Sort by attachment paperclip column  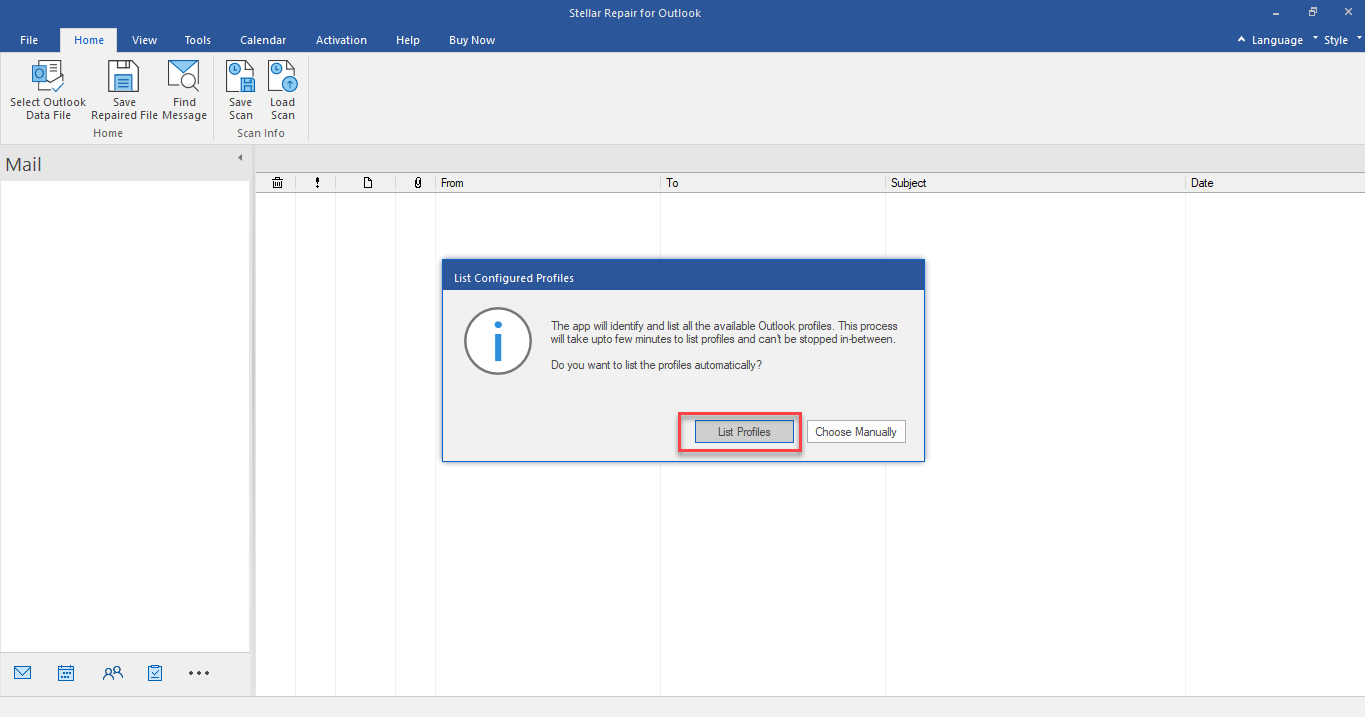(417, 183)
